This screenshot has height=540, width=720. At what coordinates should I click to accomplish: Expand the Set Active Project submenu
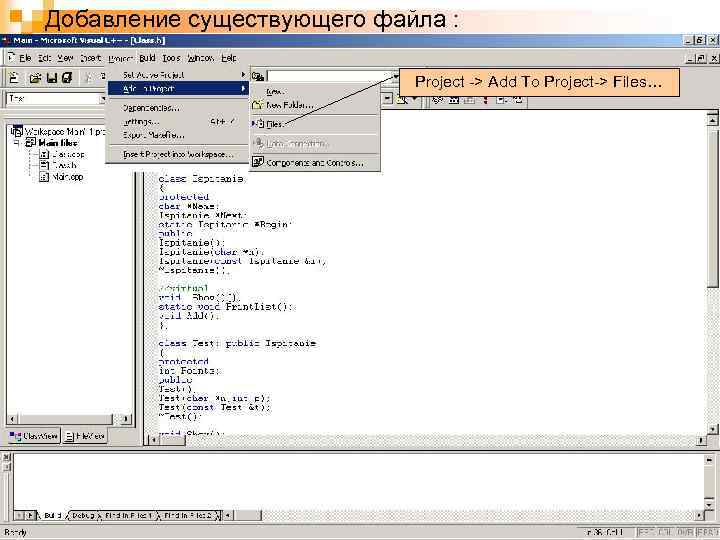tap(243, 74)
